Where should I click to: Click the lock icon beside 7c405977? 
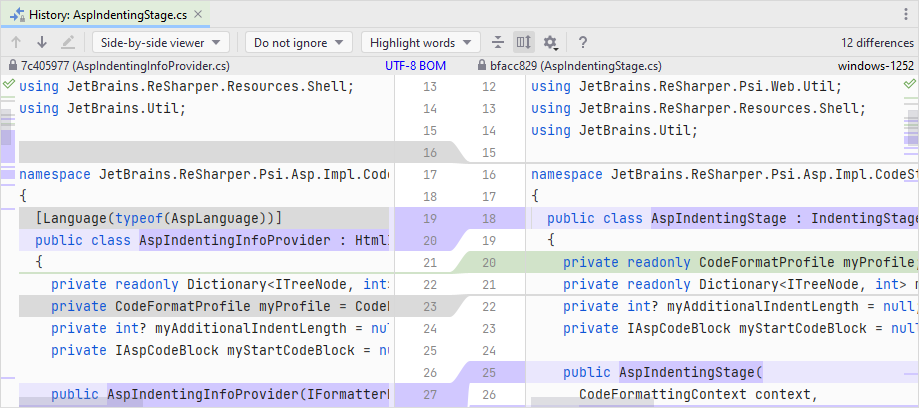[13, 66]
